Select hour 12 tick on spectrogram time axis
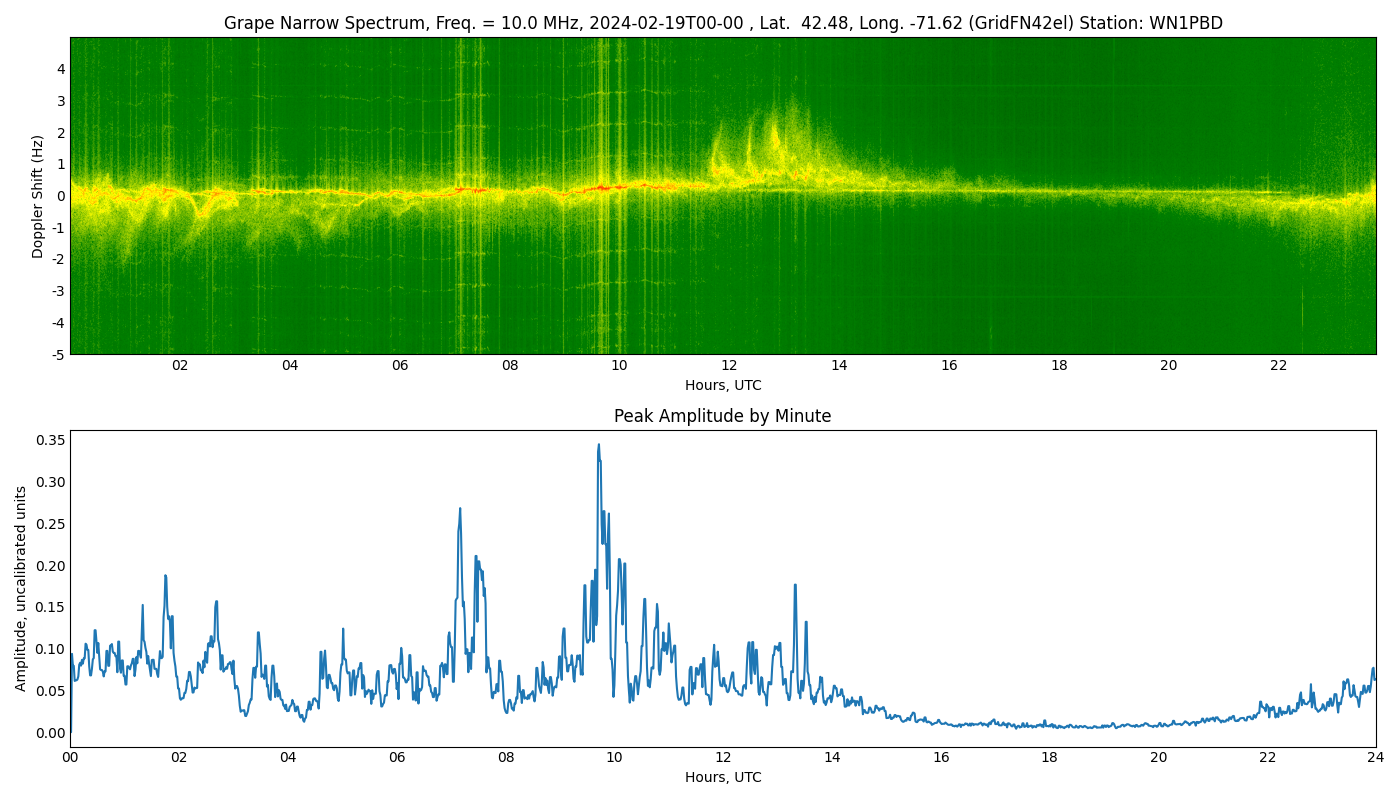Image resolution: width=1400 pixels, height=800 pixels. [x=729, y=366]
